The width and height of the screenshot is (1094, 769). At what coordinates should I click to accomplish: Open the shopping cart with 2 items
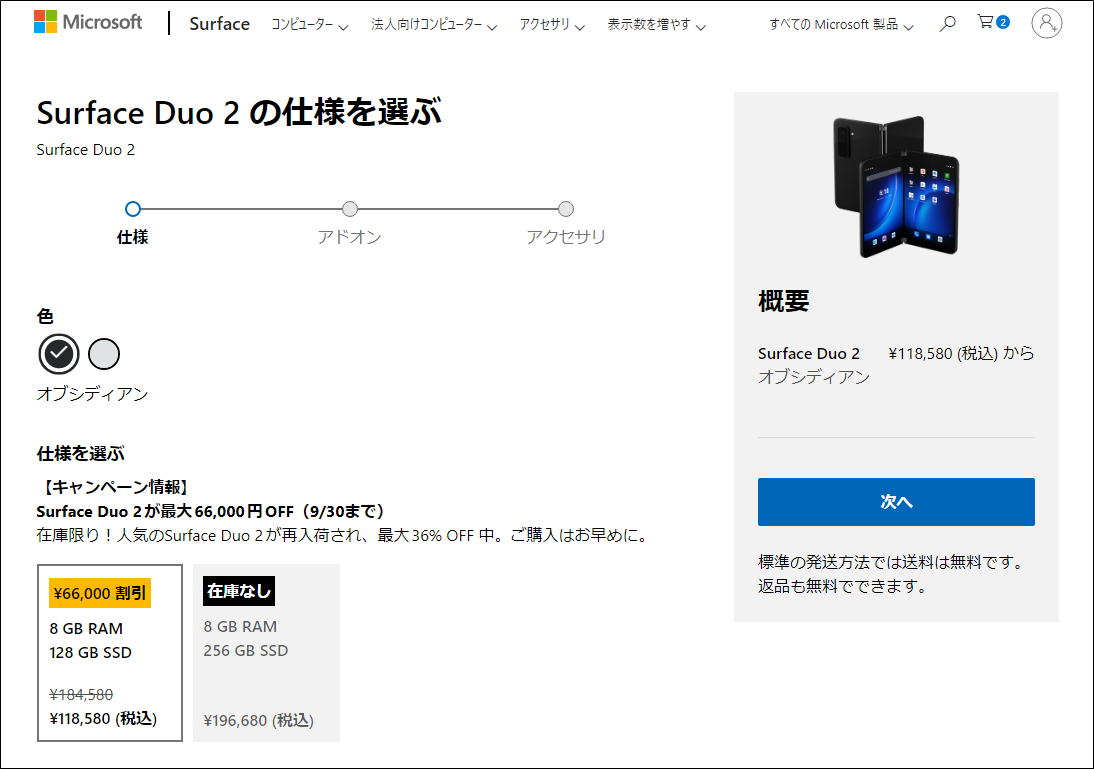[993, 22]
